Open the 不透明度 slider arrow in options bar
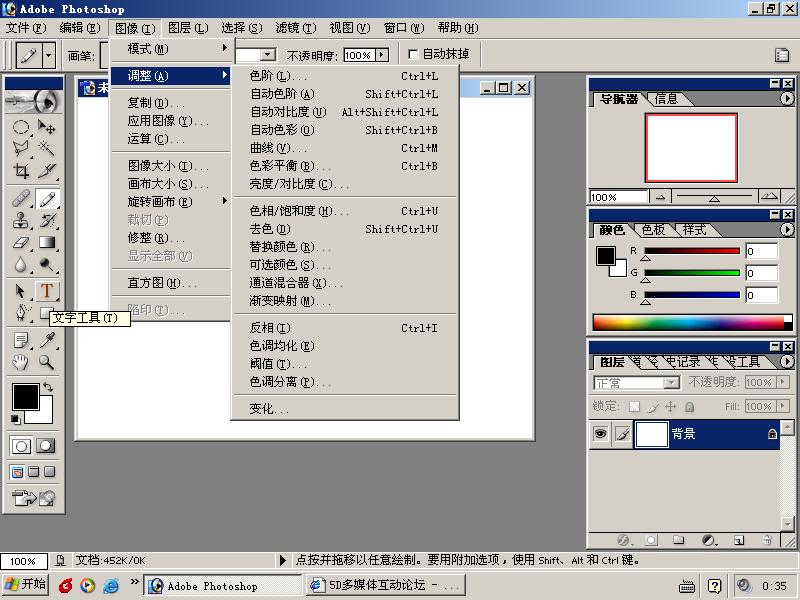800x600 pixels. tap(382, 55)
